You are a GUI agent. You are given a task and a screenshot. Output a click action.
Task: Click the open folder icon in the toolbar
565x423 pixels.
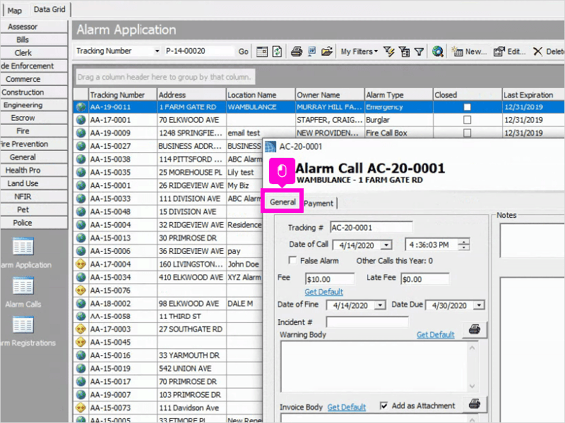coord(327,52)
